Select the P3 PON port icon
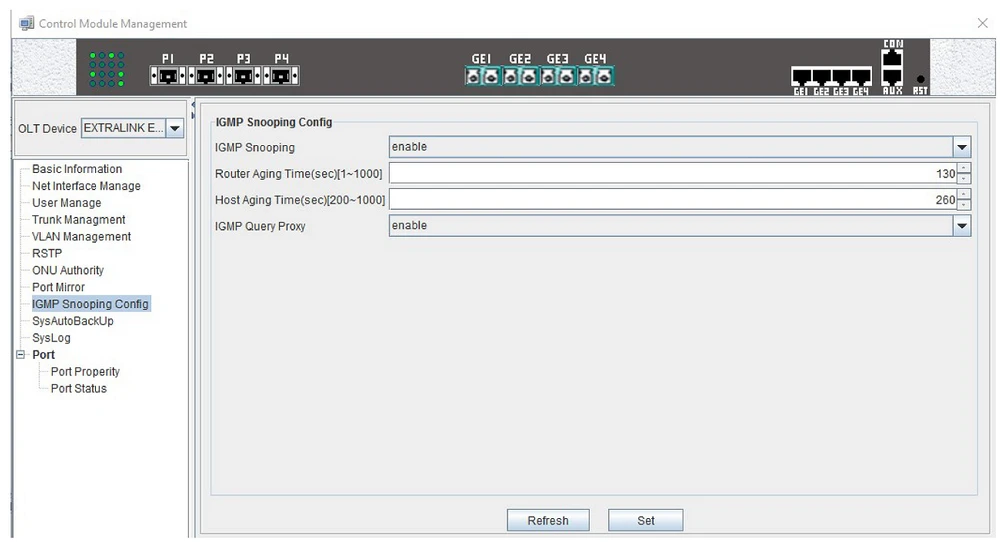 pyautogui.click(x=244, y=76)
